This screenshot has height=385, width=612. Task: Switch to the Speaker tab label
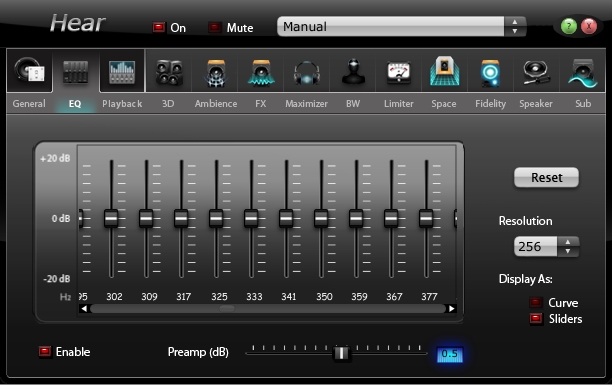[x=536, y=103]
